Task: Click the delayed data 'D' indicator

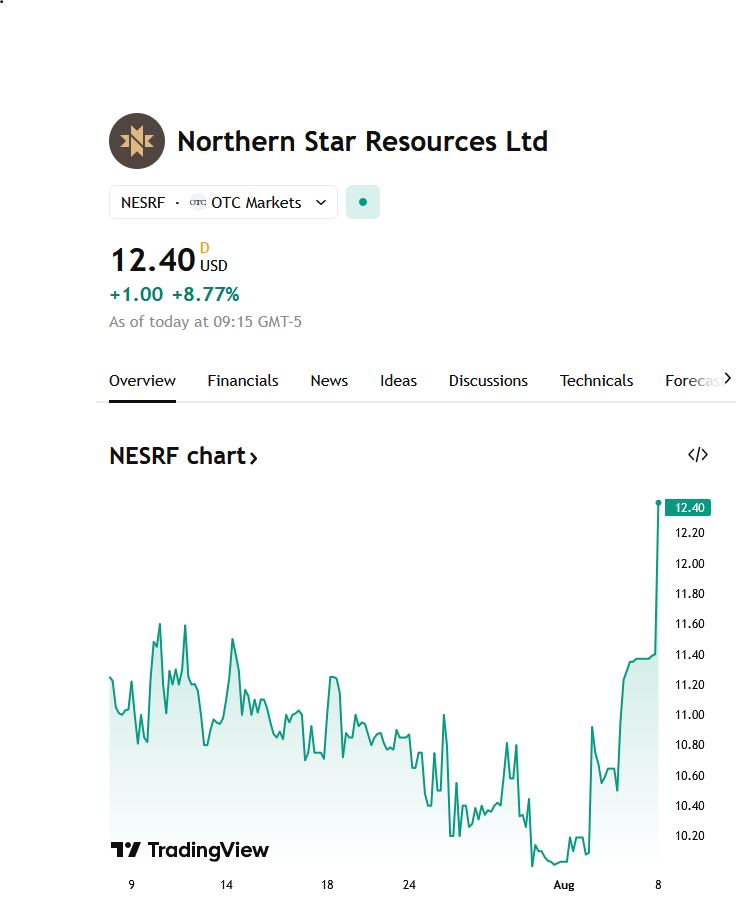Action: [x=205, y=248]
